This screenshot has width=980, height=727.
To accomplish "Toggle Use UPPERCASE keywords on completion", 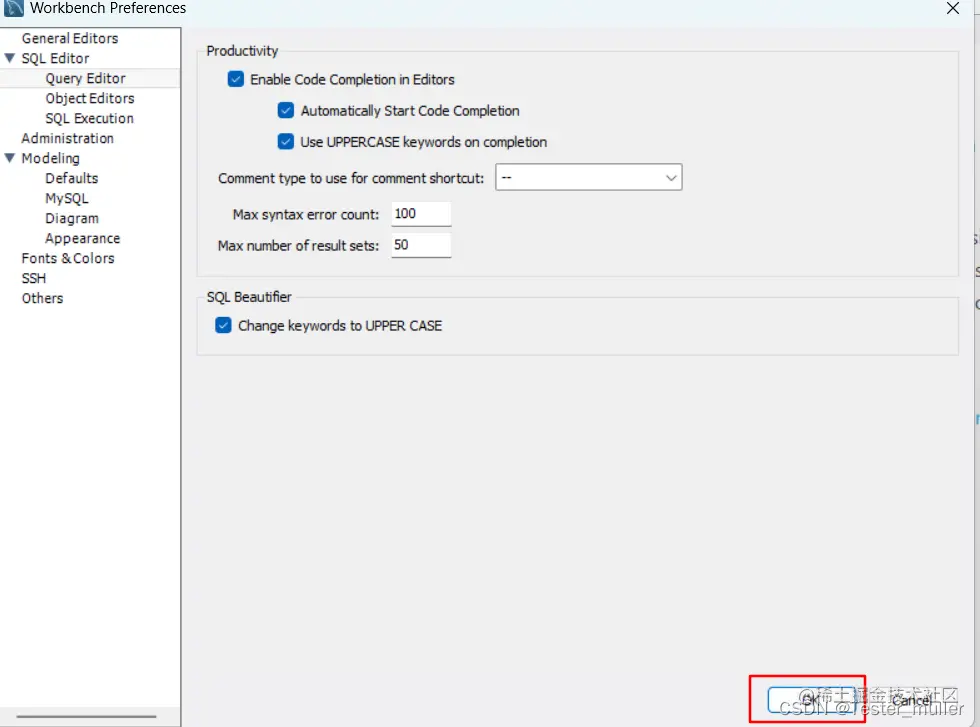I will 286,142.
